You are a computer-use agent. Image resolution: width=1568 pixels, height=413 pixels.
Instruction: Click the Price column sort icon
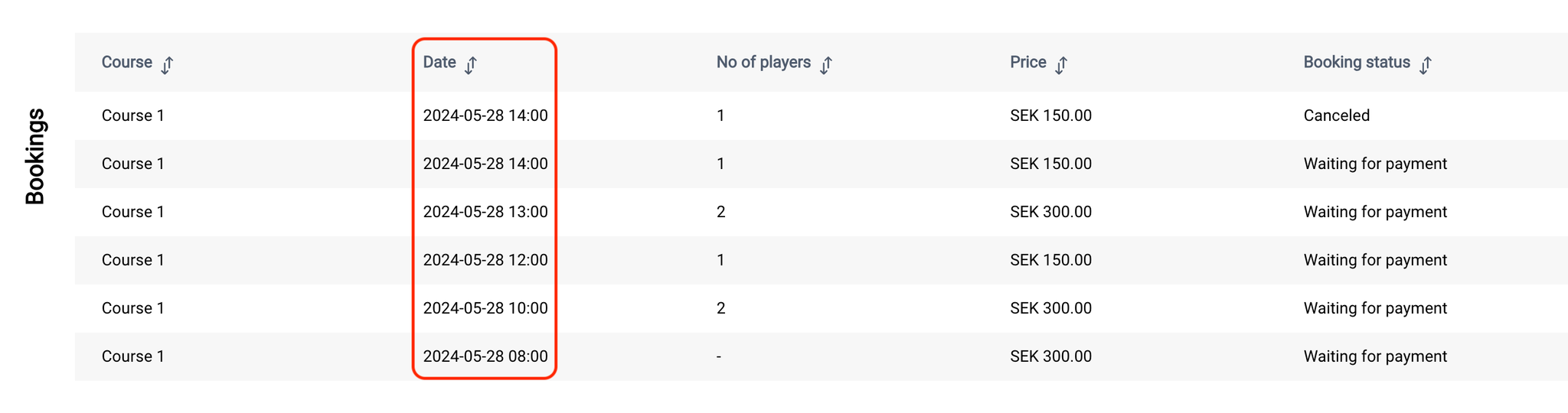click(1061, 65)
